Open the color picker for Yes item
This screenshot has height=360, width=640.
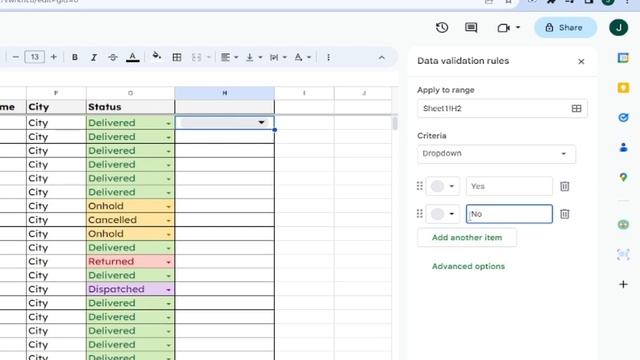[443, 186]
